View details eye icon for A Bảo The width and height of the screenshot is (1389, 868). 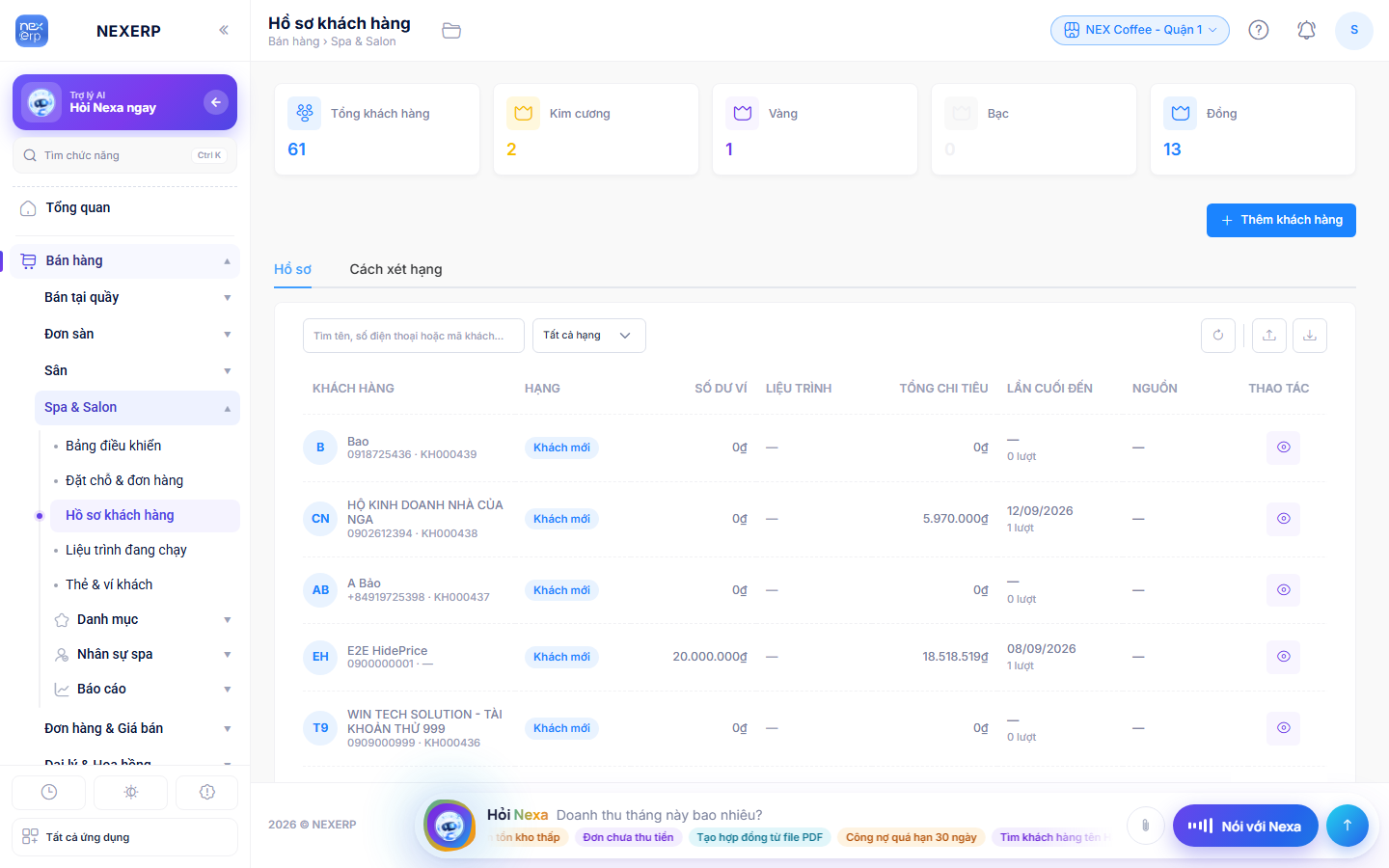pos(1284,590)
